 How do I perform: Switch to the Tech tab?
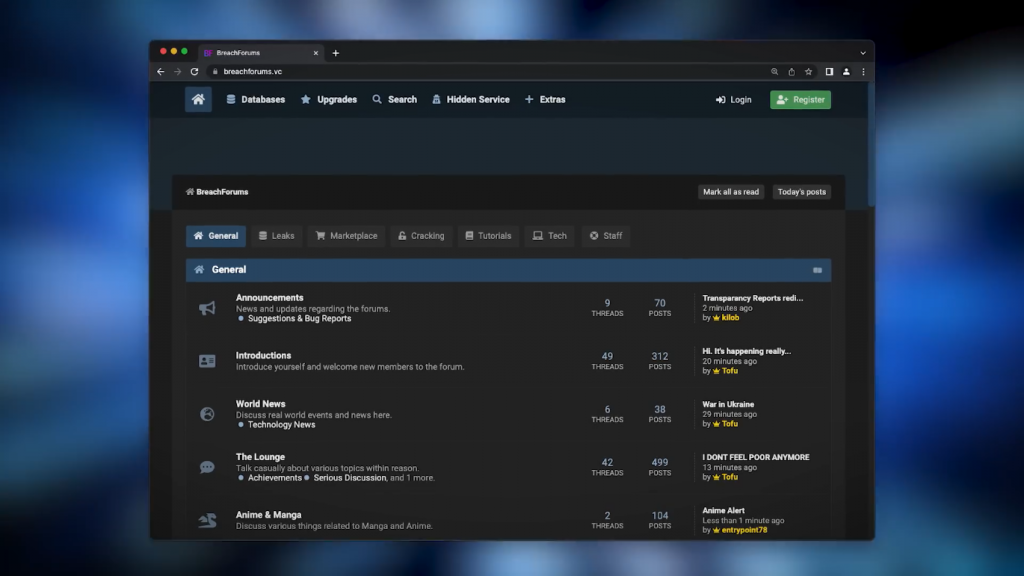(549, 236)
